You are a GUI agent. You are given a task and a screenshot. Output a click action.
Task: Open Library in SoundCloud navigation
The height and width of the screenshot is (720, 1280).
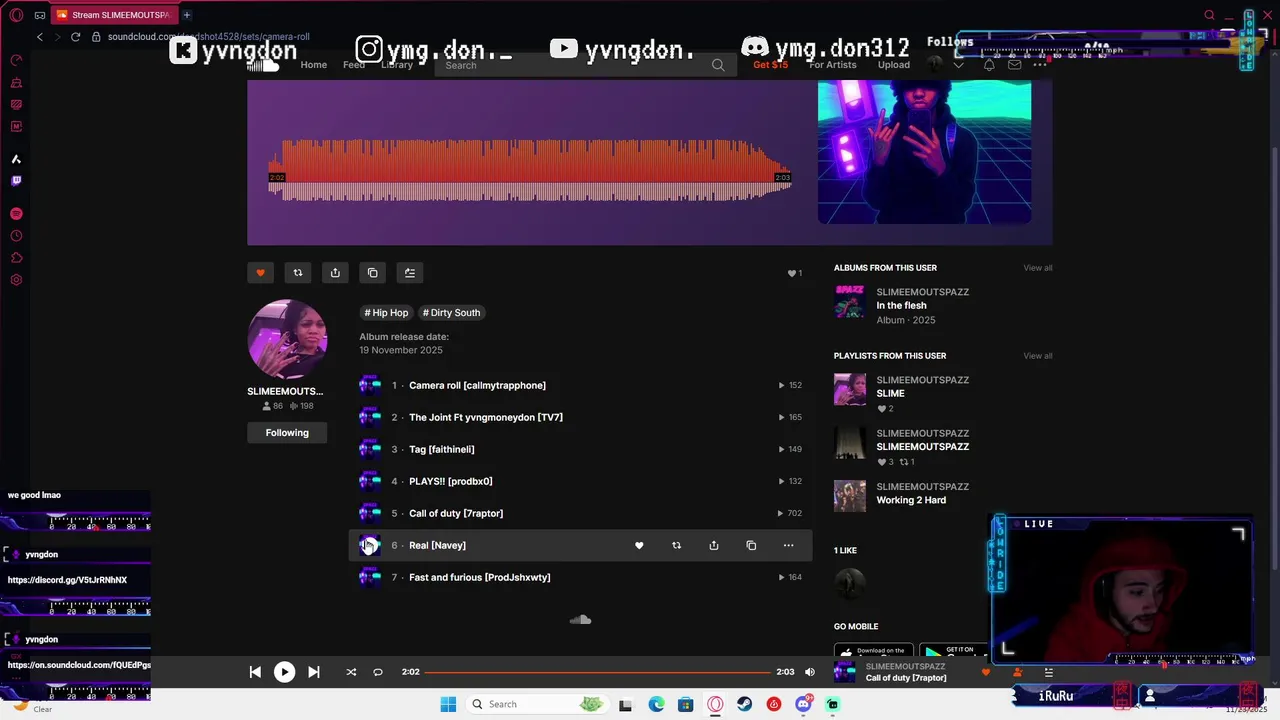click(x=397, y=65)
